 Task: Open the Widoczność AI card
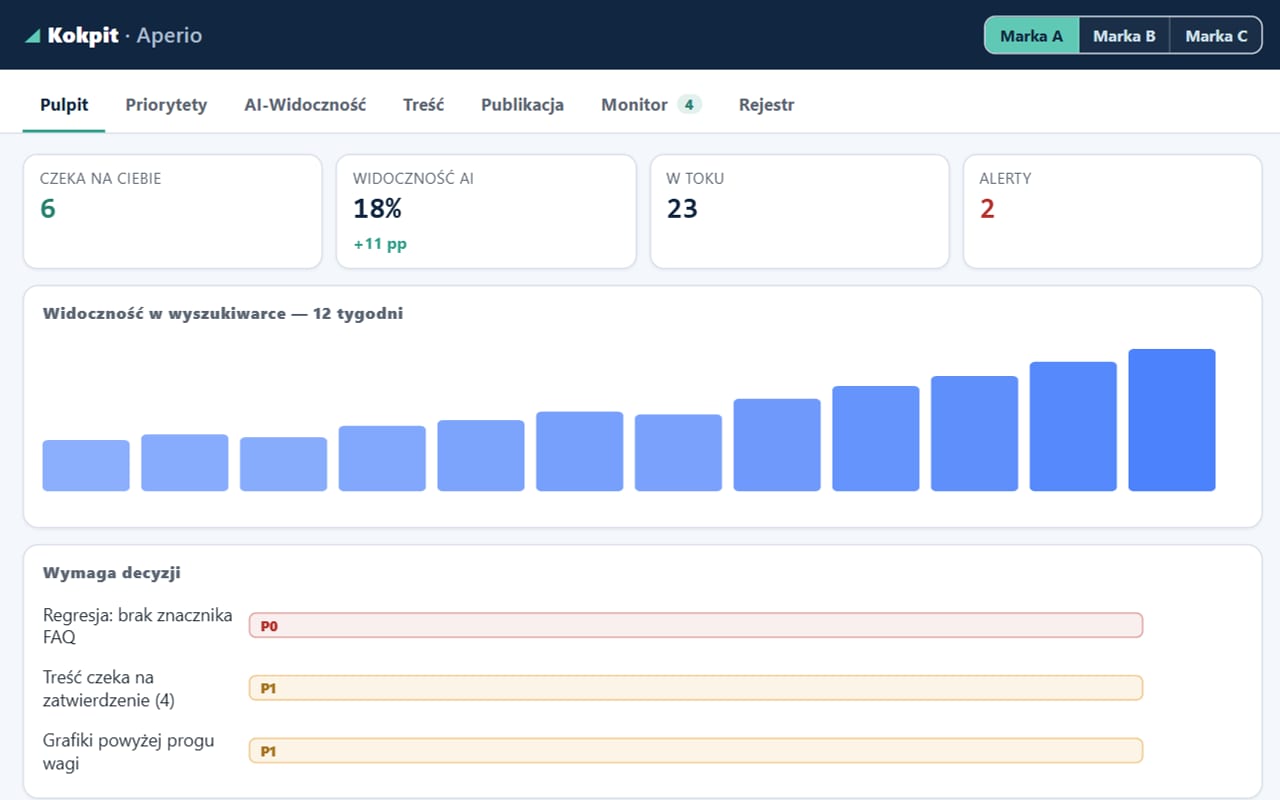point(486,211)
